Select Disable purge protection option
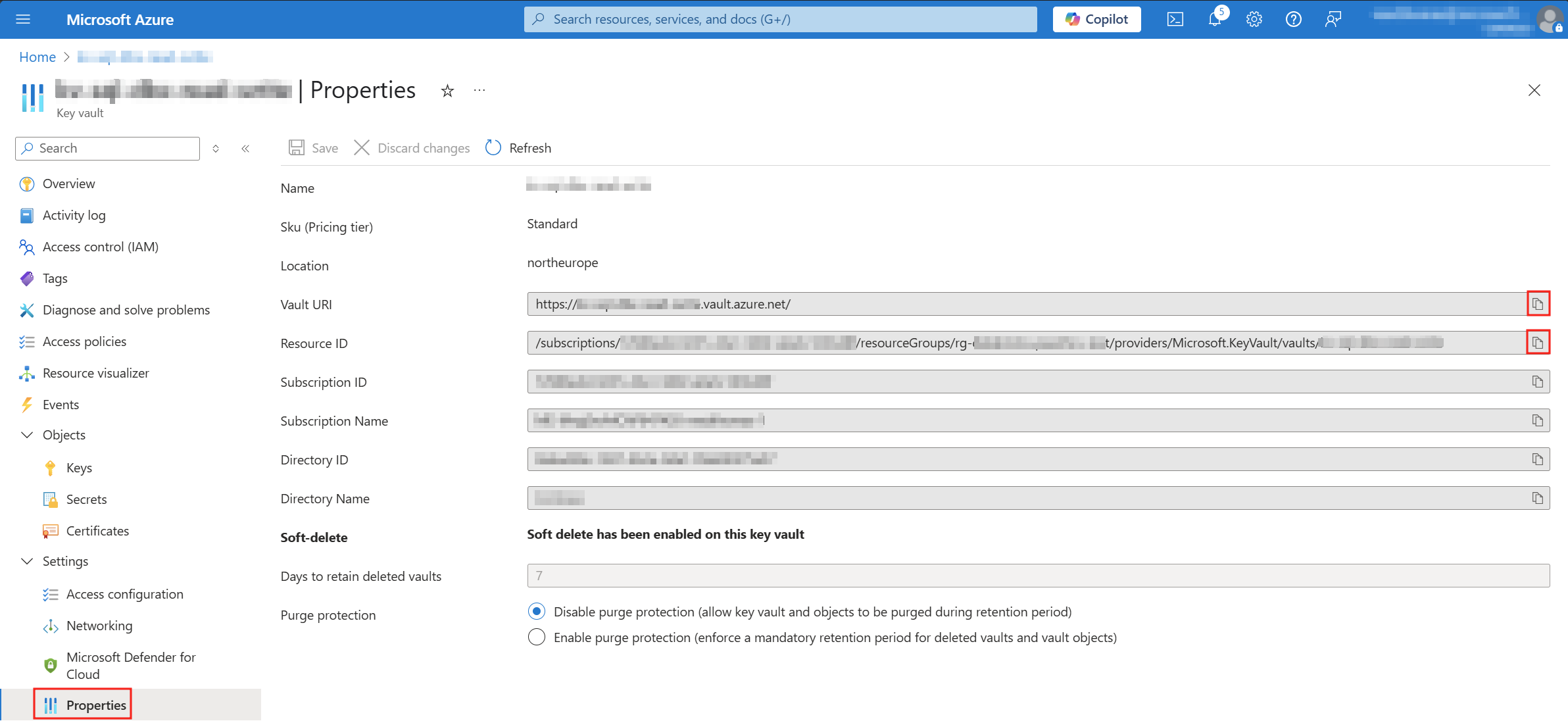The width and height of the screenshot is (1568, 721). tap(537, 612)
